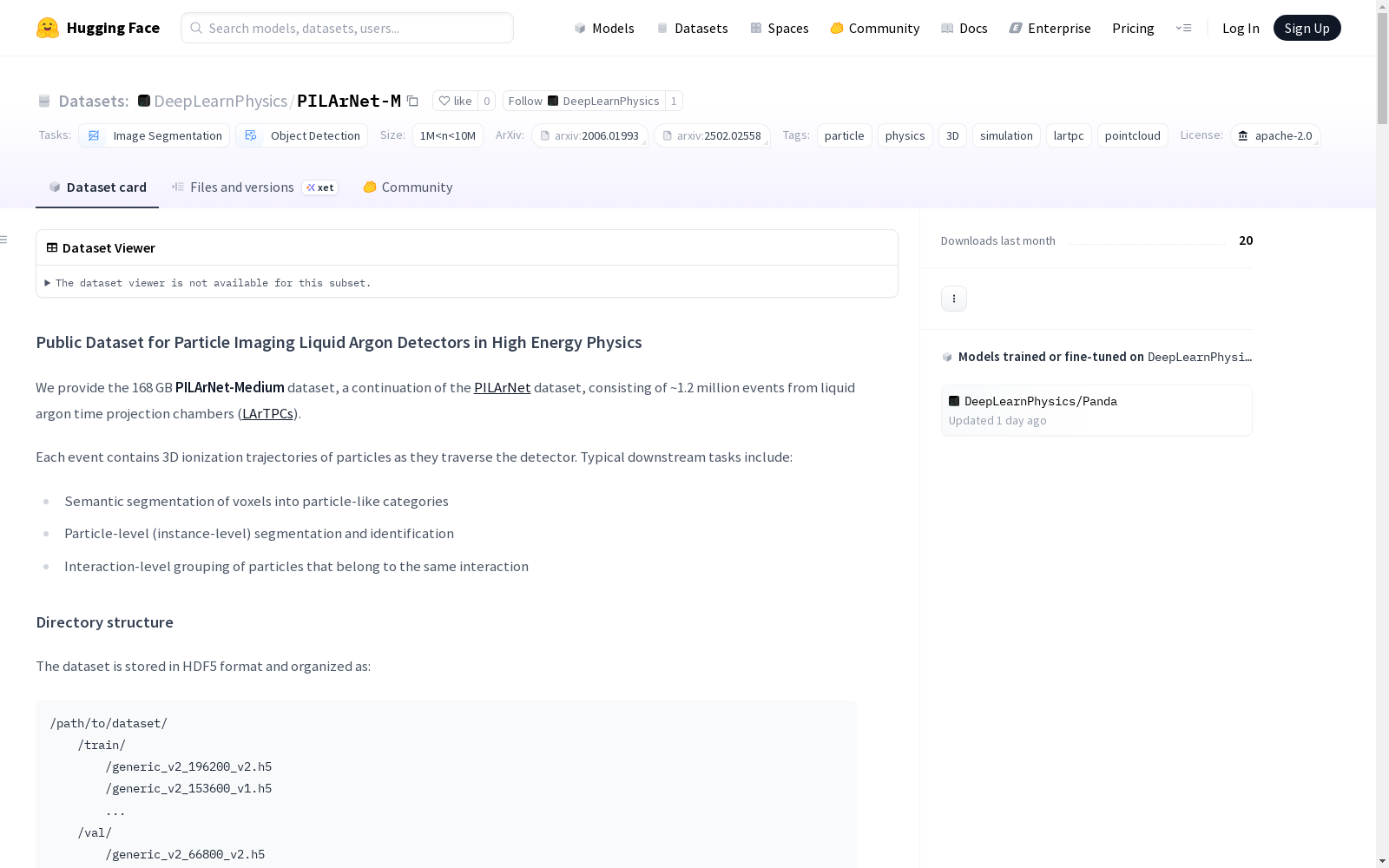Screen dimensions: 1389x868
Task: Click the 3D tag
Action: [952, 135]
